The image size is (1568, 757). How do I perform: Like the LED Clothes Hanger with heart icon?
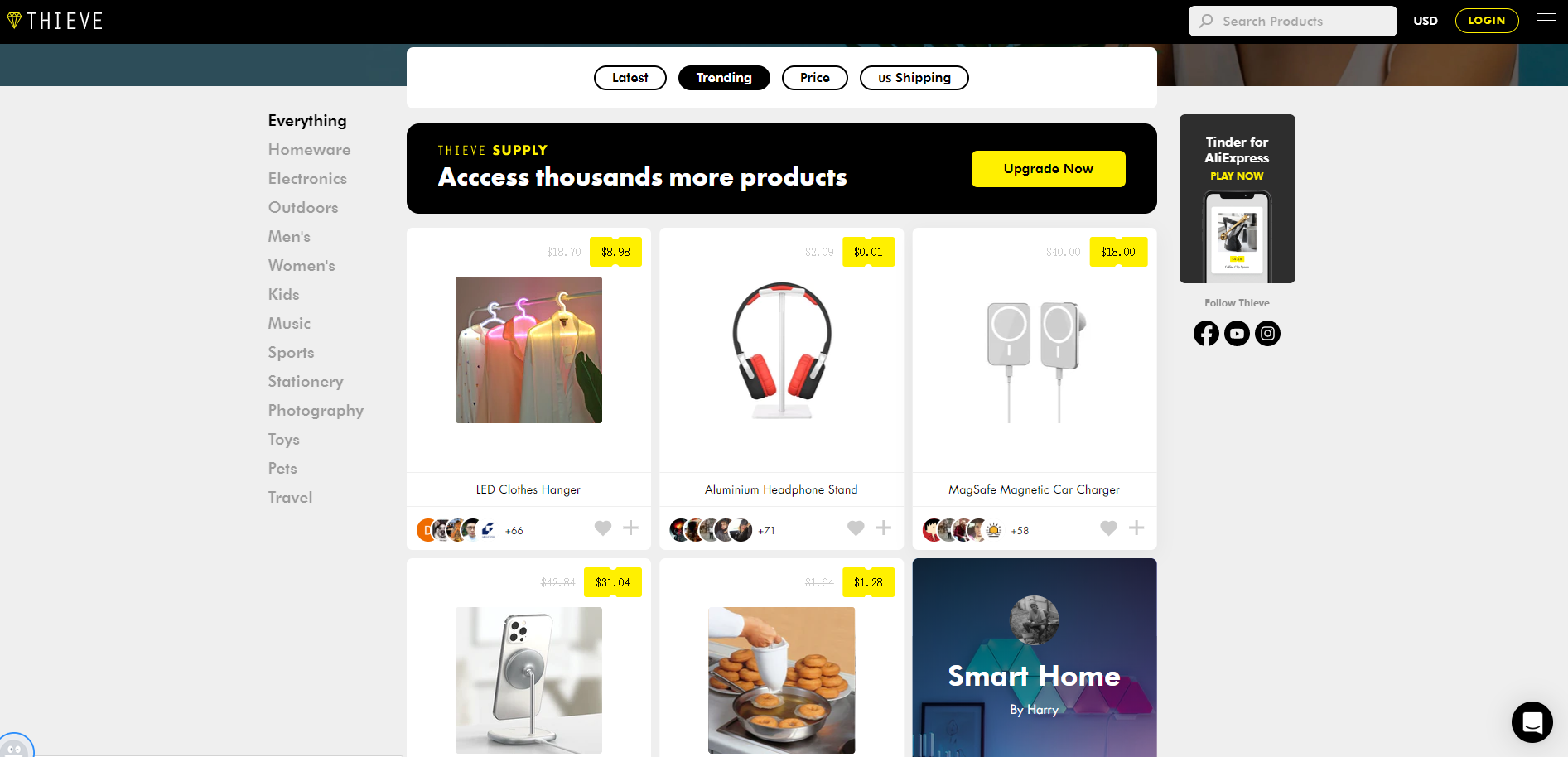tap(603, 528)
